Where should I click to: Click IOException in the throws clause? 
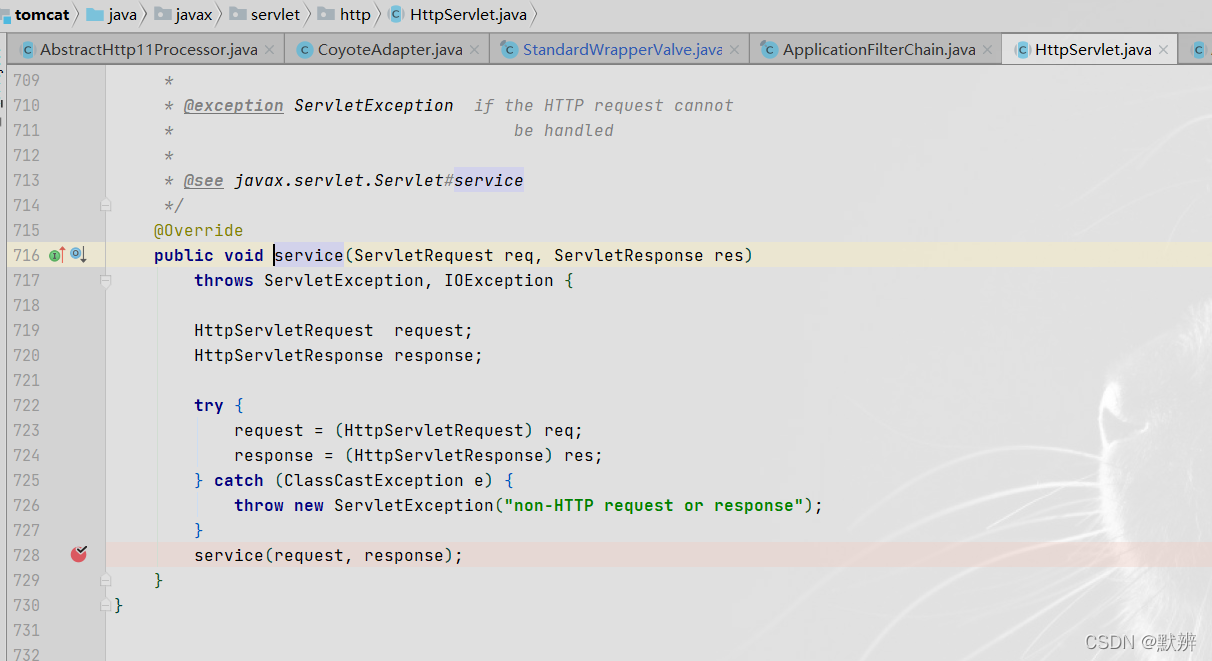click(x=499, y=280)
